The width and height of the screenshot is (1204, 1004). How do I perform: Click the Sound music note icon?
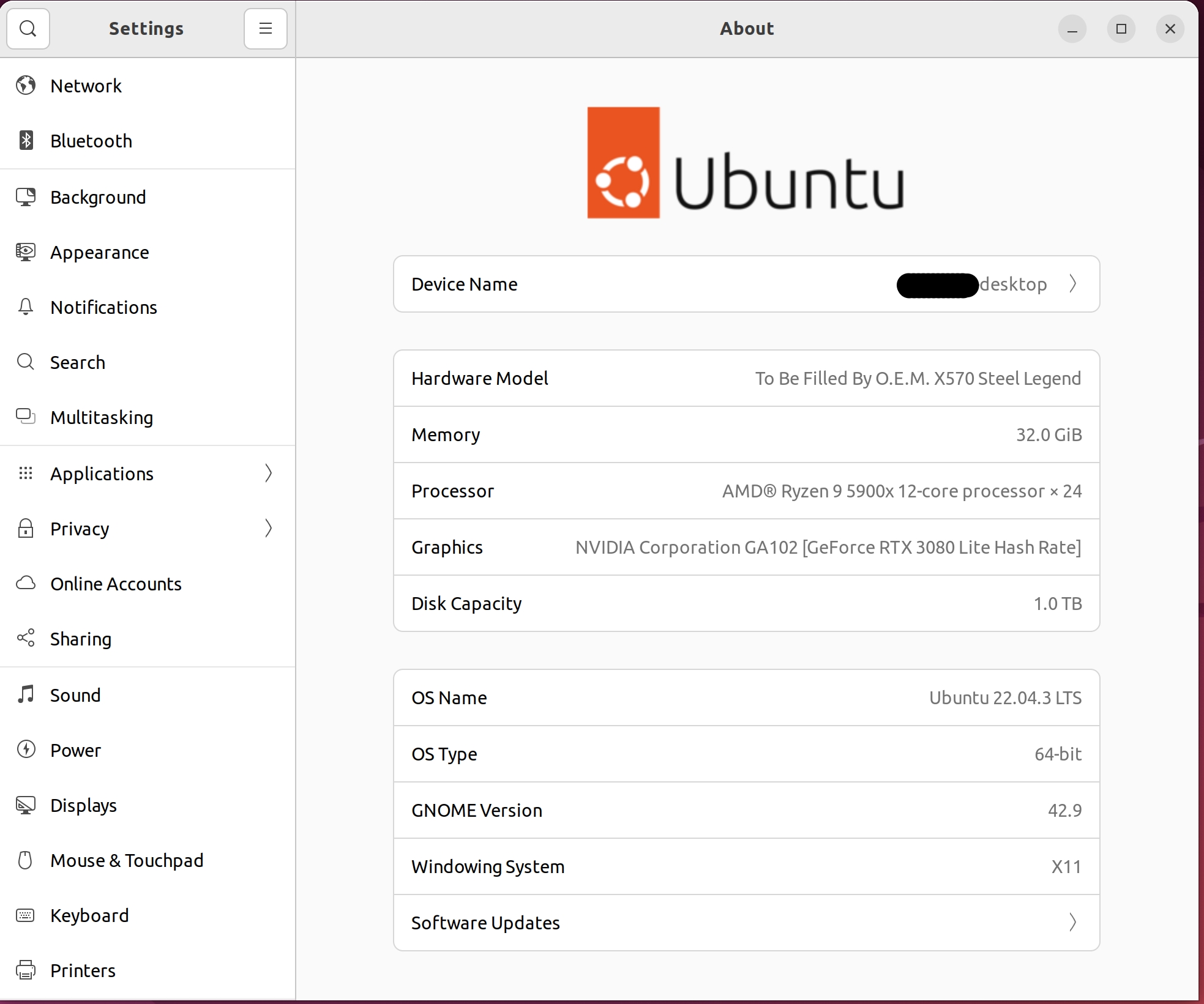coord(26,694)
